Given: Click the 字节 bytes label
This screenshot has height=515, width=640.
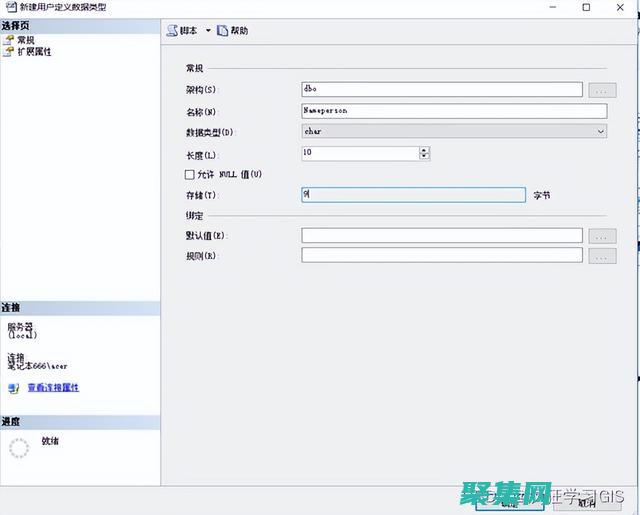Looking at the screenshot, I should point(542,195).
